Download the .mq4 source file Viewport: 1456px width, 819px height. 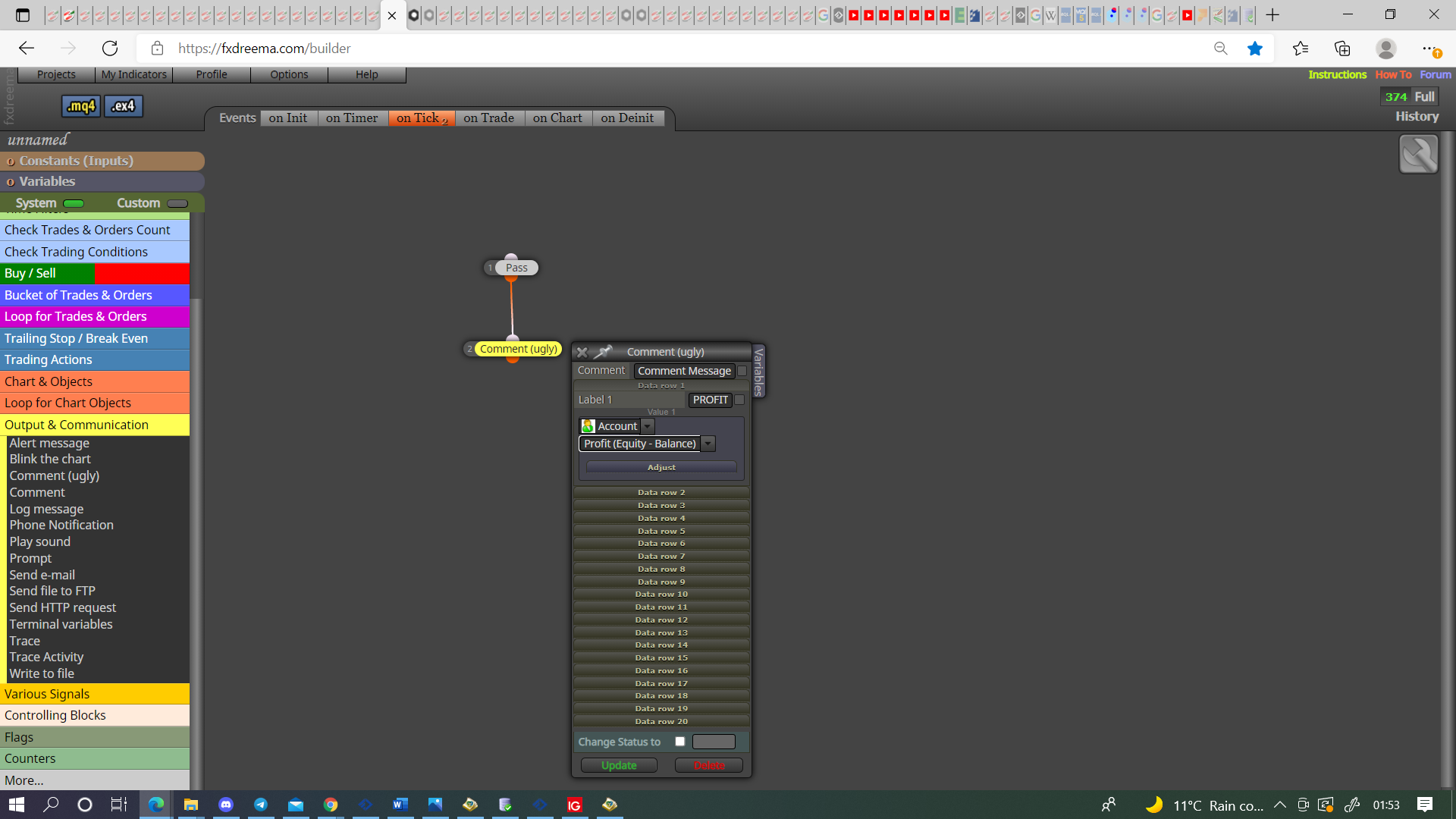[x=80, y=106]
